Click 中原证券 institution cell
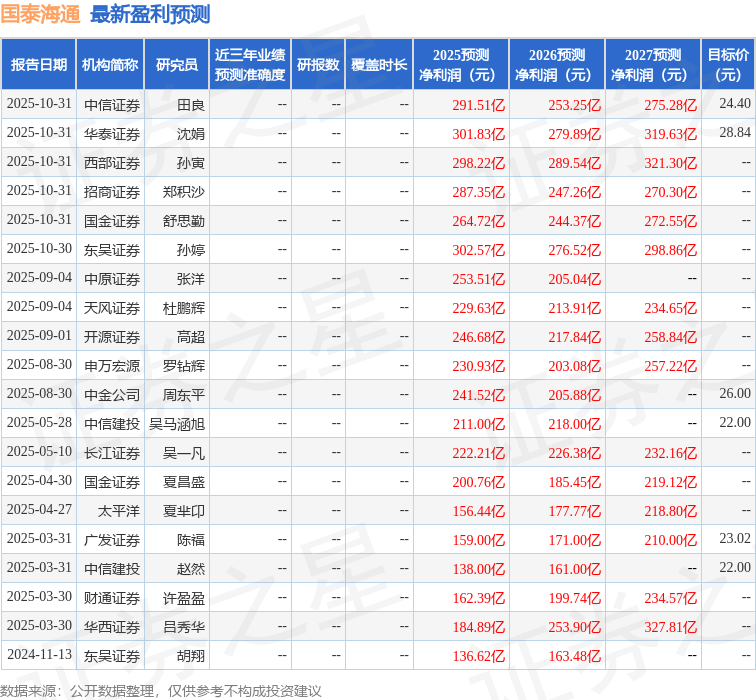Image resolution: width=756 pixels, height=700 pixels. point(112,279)
